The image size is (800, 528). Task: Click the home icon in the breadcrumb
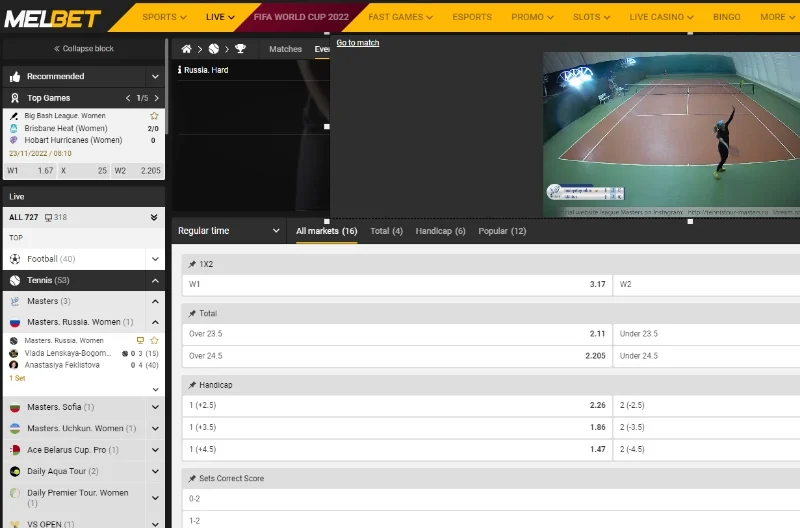click(x=186, y=48)
